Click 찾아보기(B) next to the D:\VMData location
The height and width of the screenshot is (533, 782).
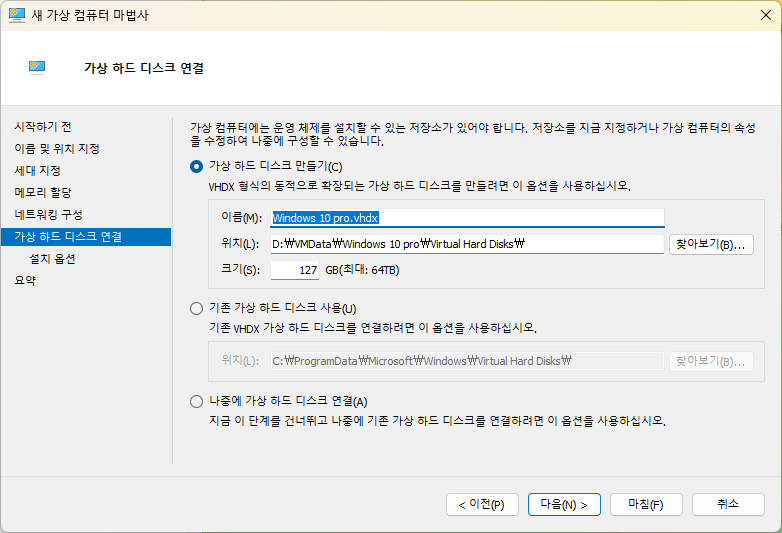tap(711, 244)
